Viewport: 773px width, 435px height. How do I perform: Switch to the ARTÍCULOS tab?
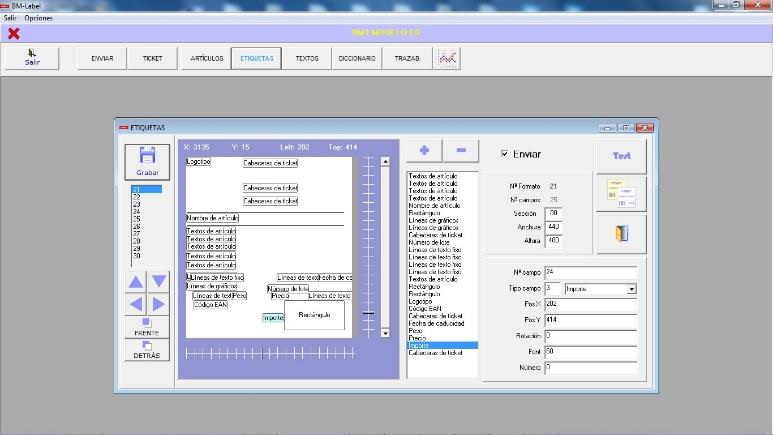207,58
